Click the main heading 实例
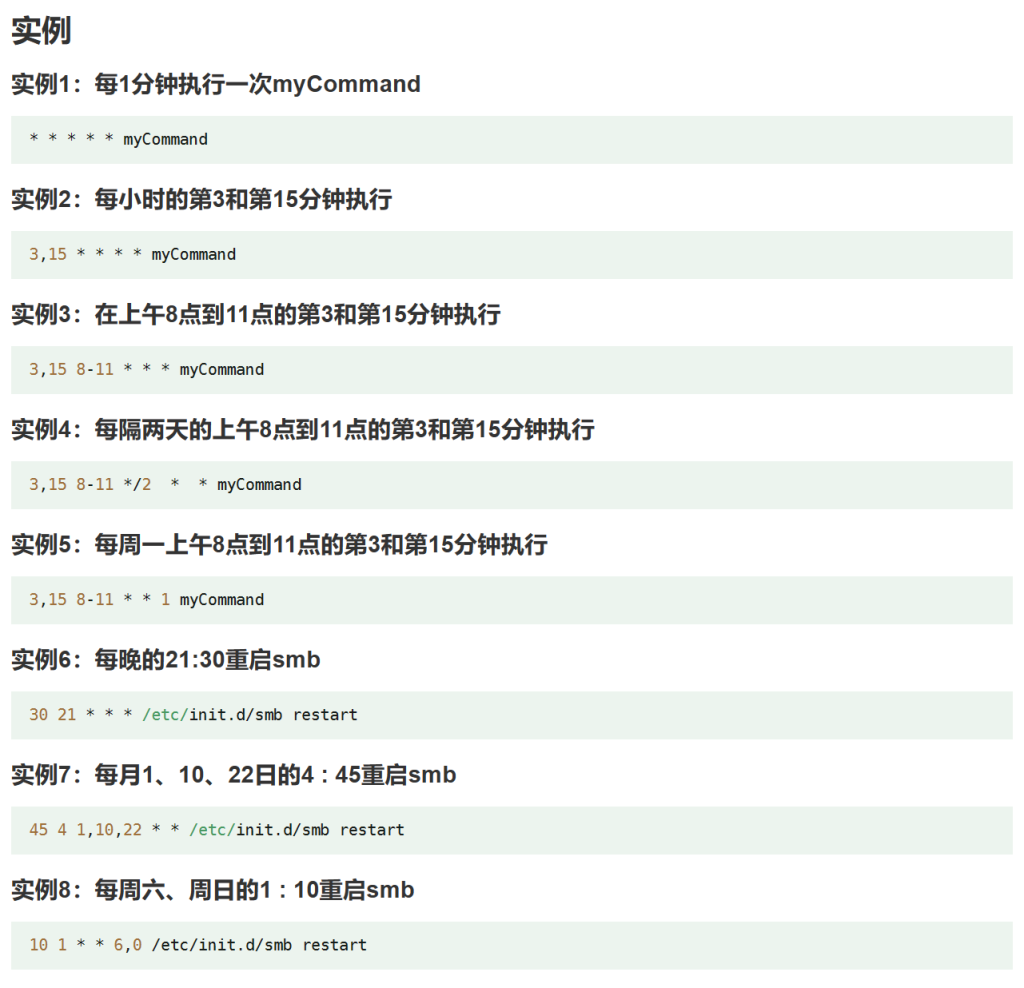 tap(41, 31)
